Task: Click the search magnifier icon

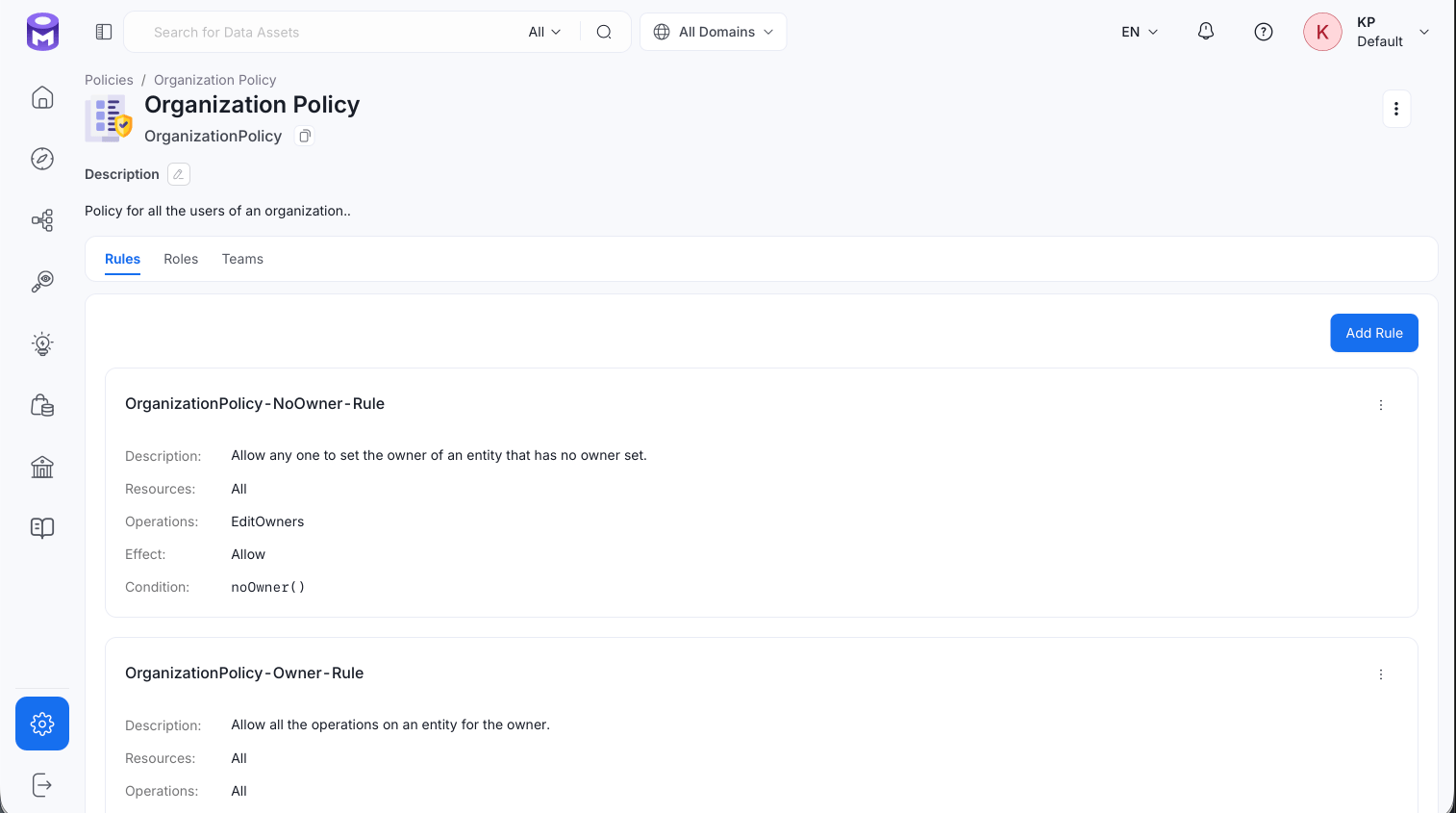Action: pyautogui.click(x=604, y=32)
